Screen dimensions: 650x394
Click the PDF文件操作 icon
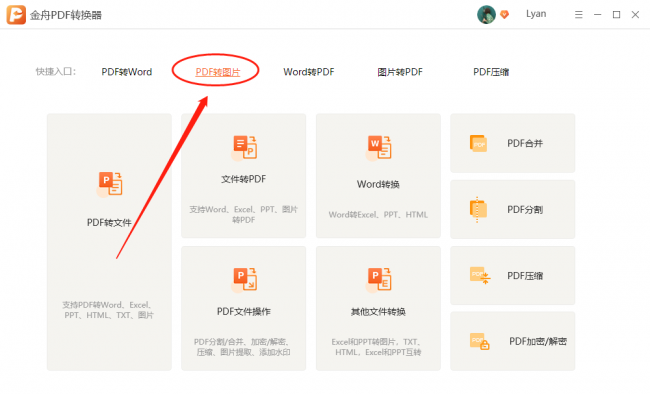pos(244,280)
